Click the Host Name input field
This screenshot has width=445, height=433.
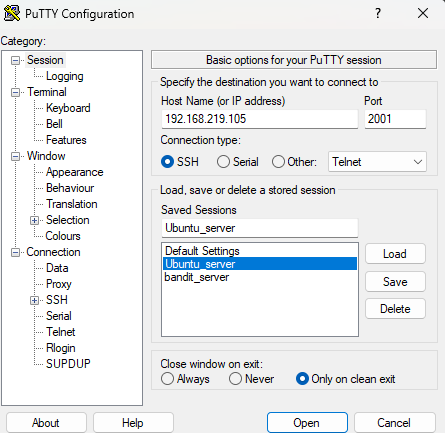(x=260, y=119)
